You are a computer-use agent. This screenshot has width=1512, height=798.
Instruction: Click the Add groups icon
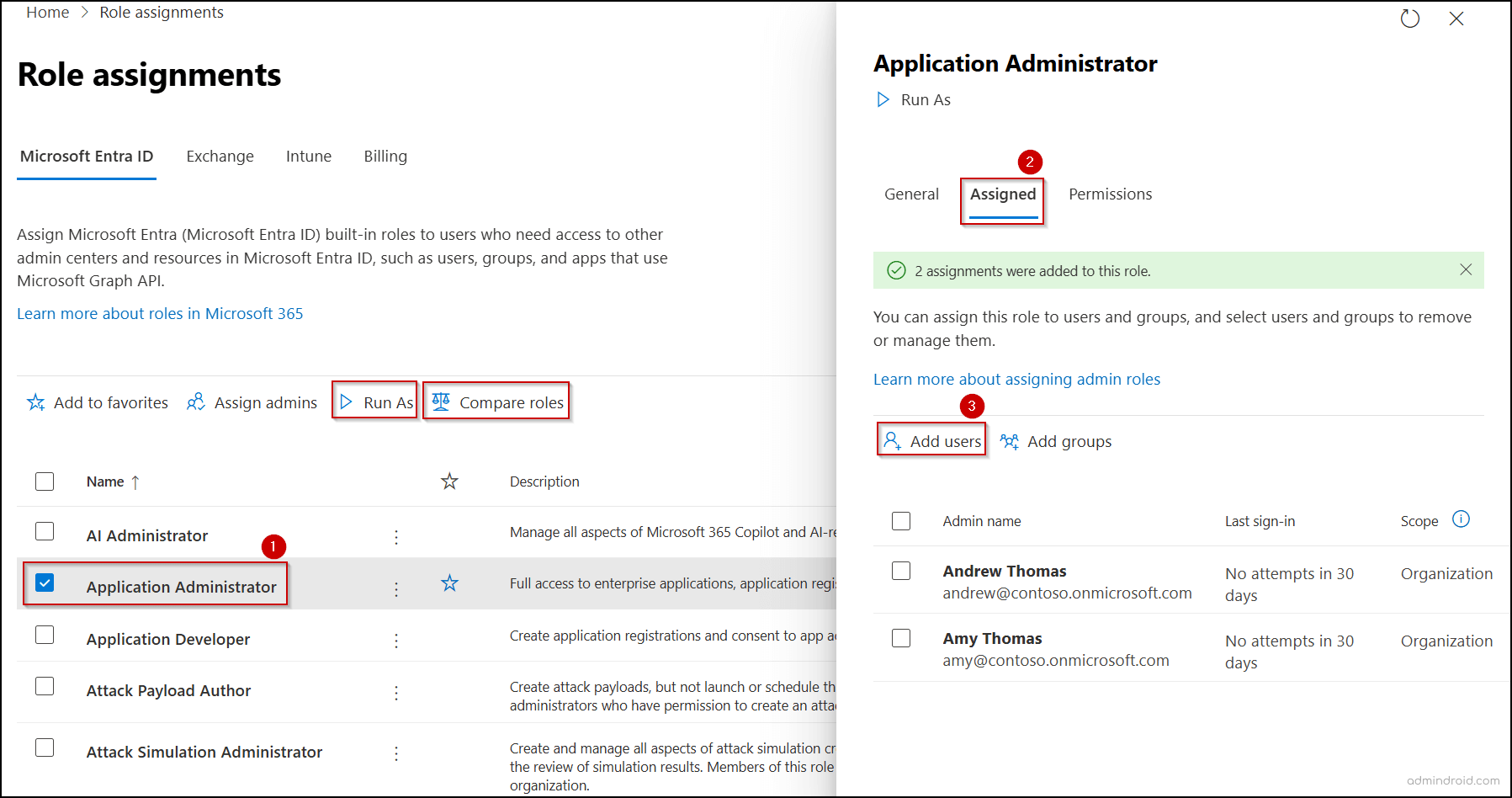[1010, 440]
